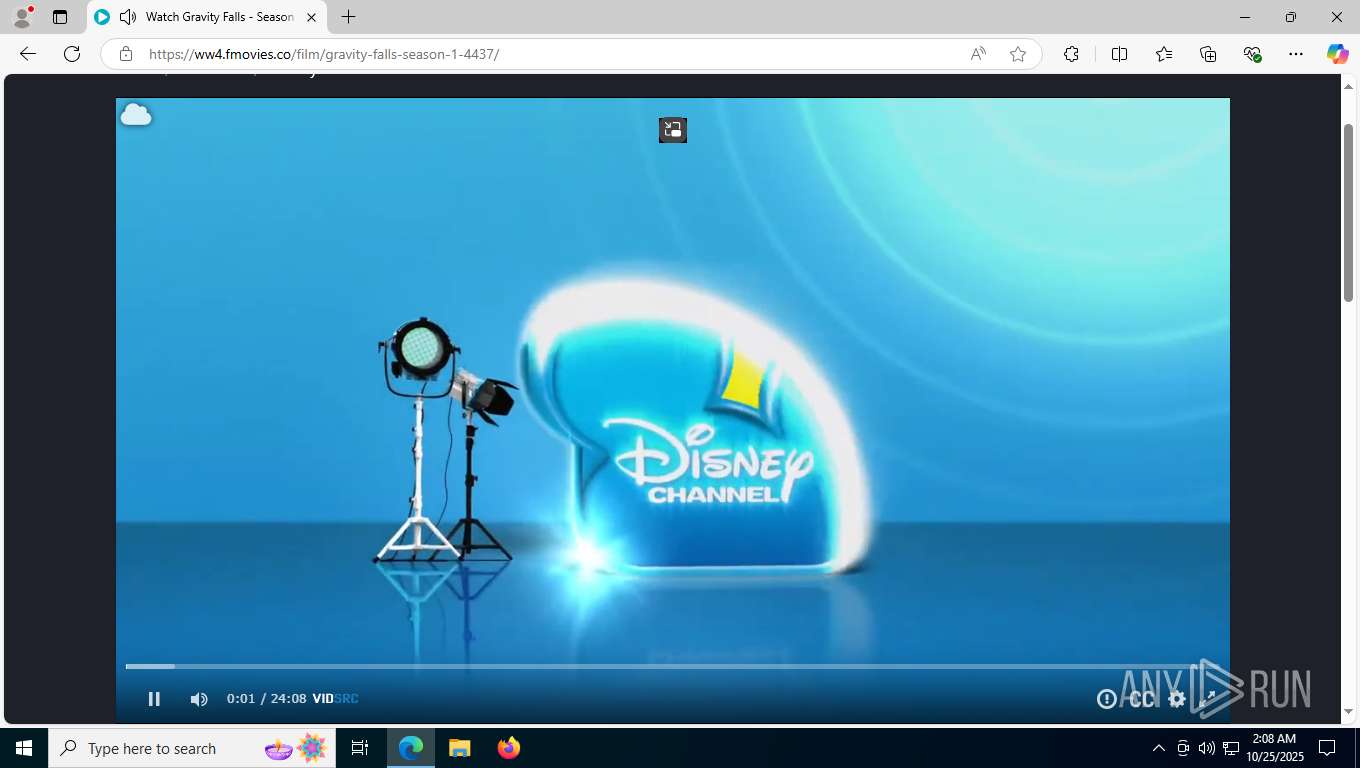Image resolution: width=1360 pixels, height=768 pixels.
Task: Seek along the video progress bar
Action: (x=672, y=666)
